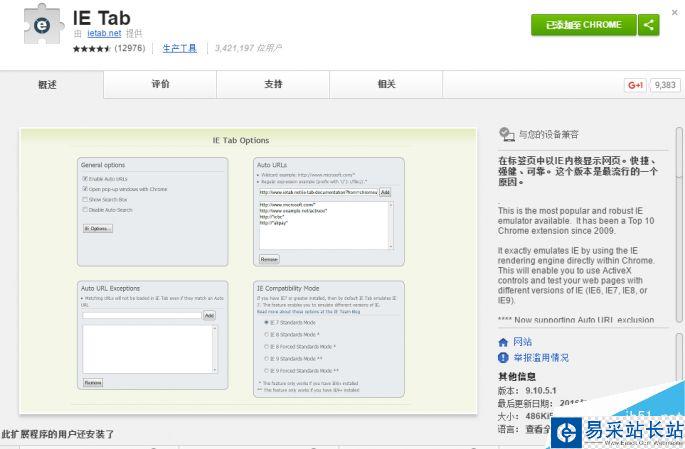Click the IE Tab puzzle-piece extension icon

pyautogui.click(x=42, y=24)
